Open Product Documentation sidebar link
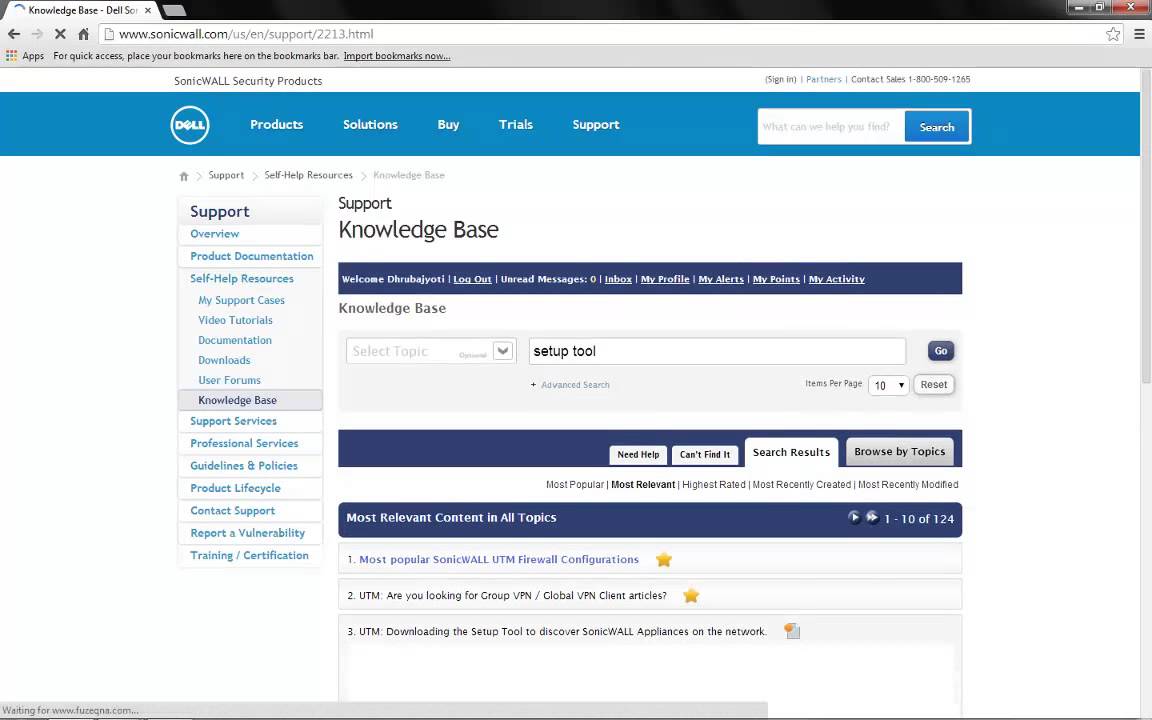This screenshot has width=1152, height=720. [251, 256]
